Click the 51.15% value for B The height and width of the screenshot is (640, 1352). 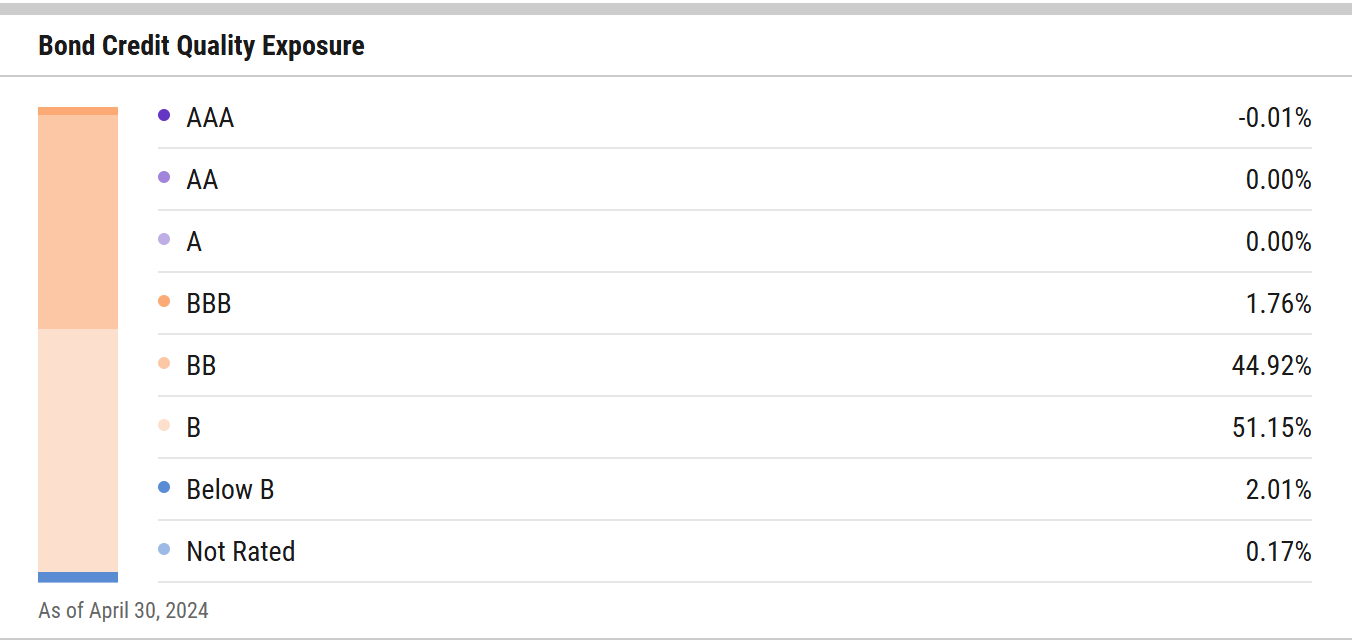(x=1271, y=428)
